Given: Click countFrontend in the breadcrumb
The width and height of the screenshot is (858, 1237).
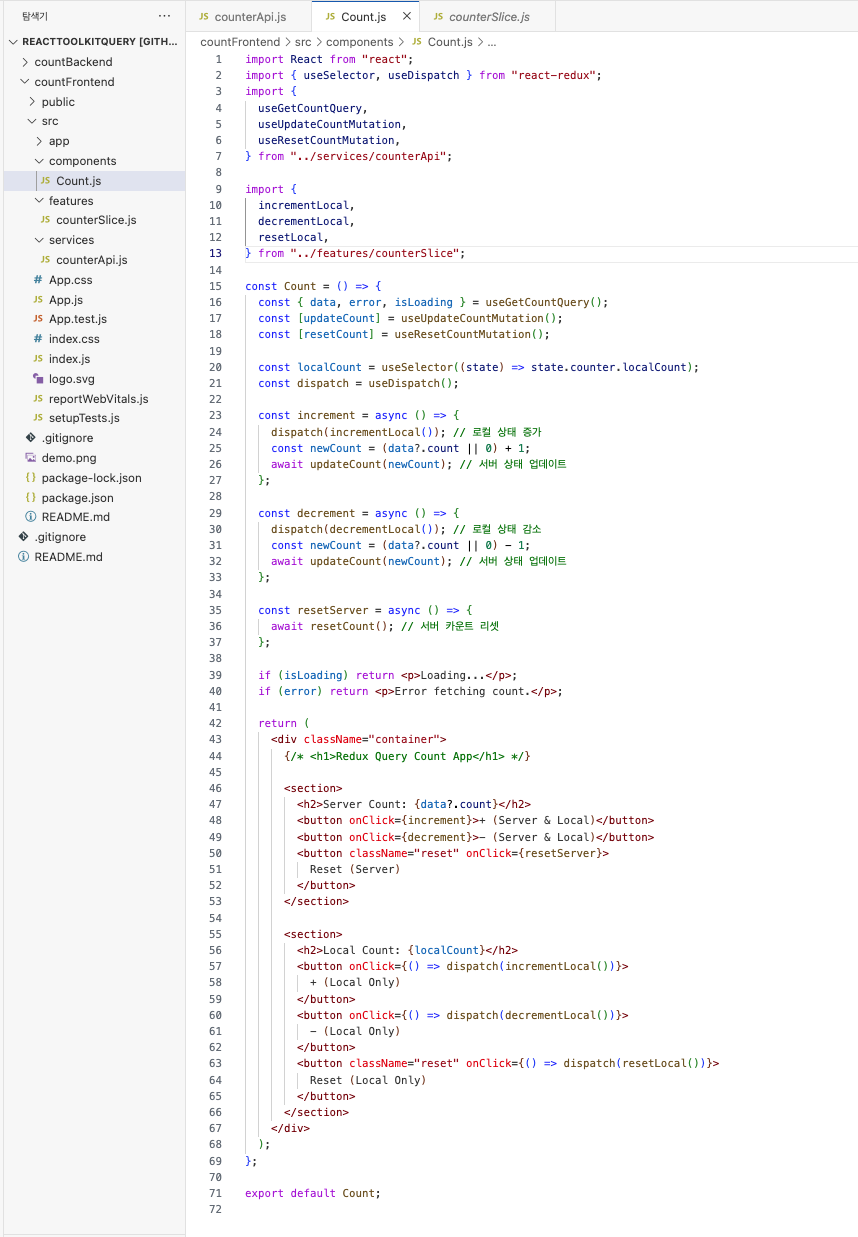Looking at the screenshot, I should pyautogui.click(x=240, y=42).
